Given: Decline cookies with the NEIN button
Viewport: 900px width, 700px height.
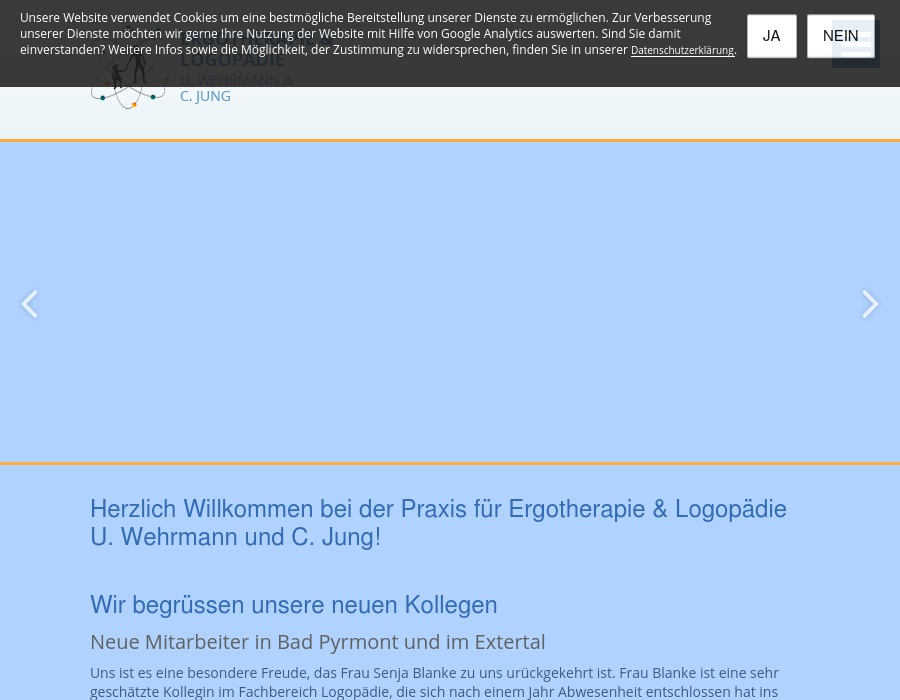Looking at the screenshot, I should pyautogui.click(x=840, y=36).
